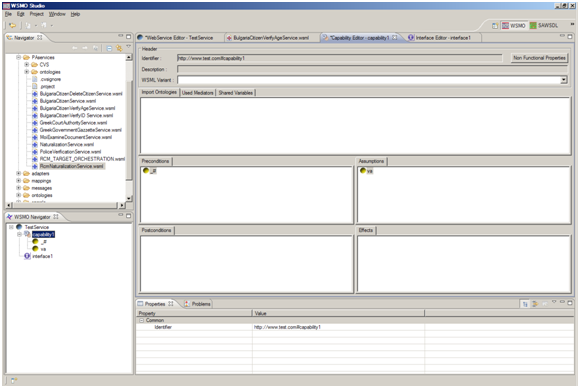This screenshot has height=388, width=580.
Task: Click the Navigator Forward arrow icon
Action: point(85,48)
